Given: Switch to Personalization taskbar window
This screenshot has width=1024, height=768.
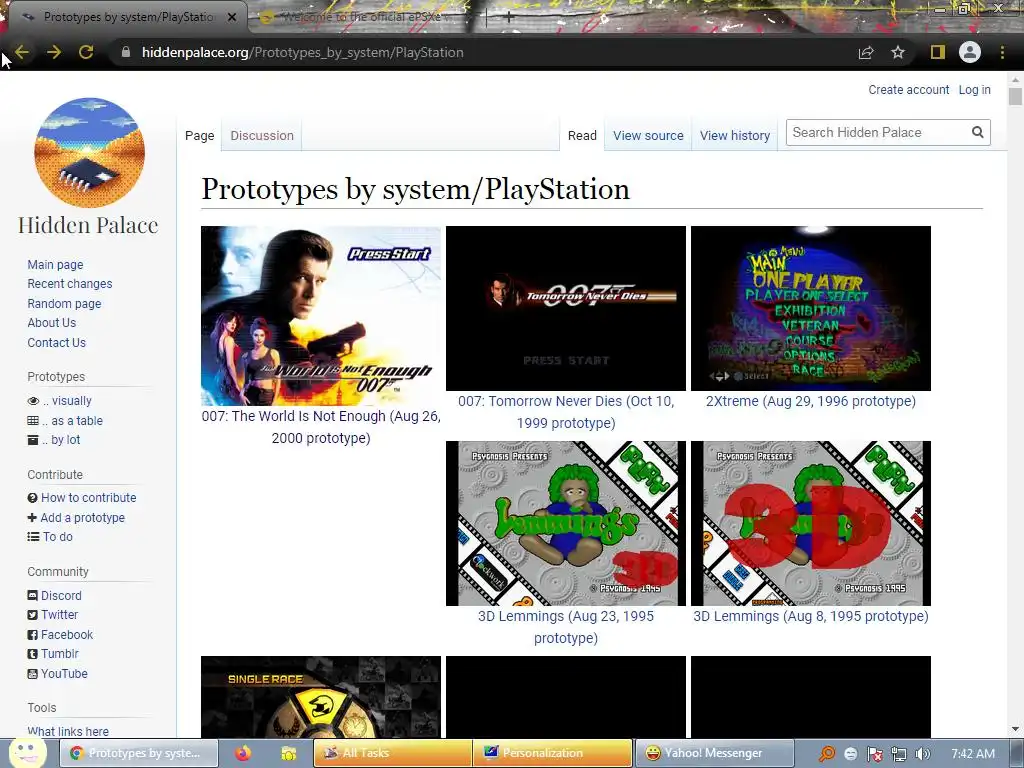Looking at the screenshot, I should click(553, 753).
